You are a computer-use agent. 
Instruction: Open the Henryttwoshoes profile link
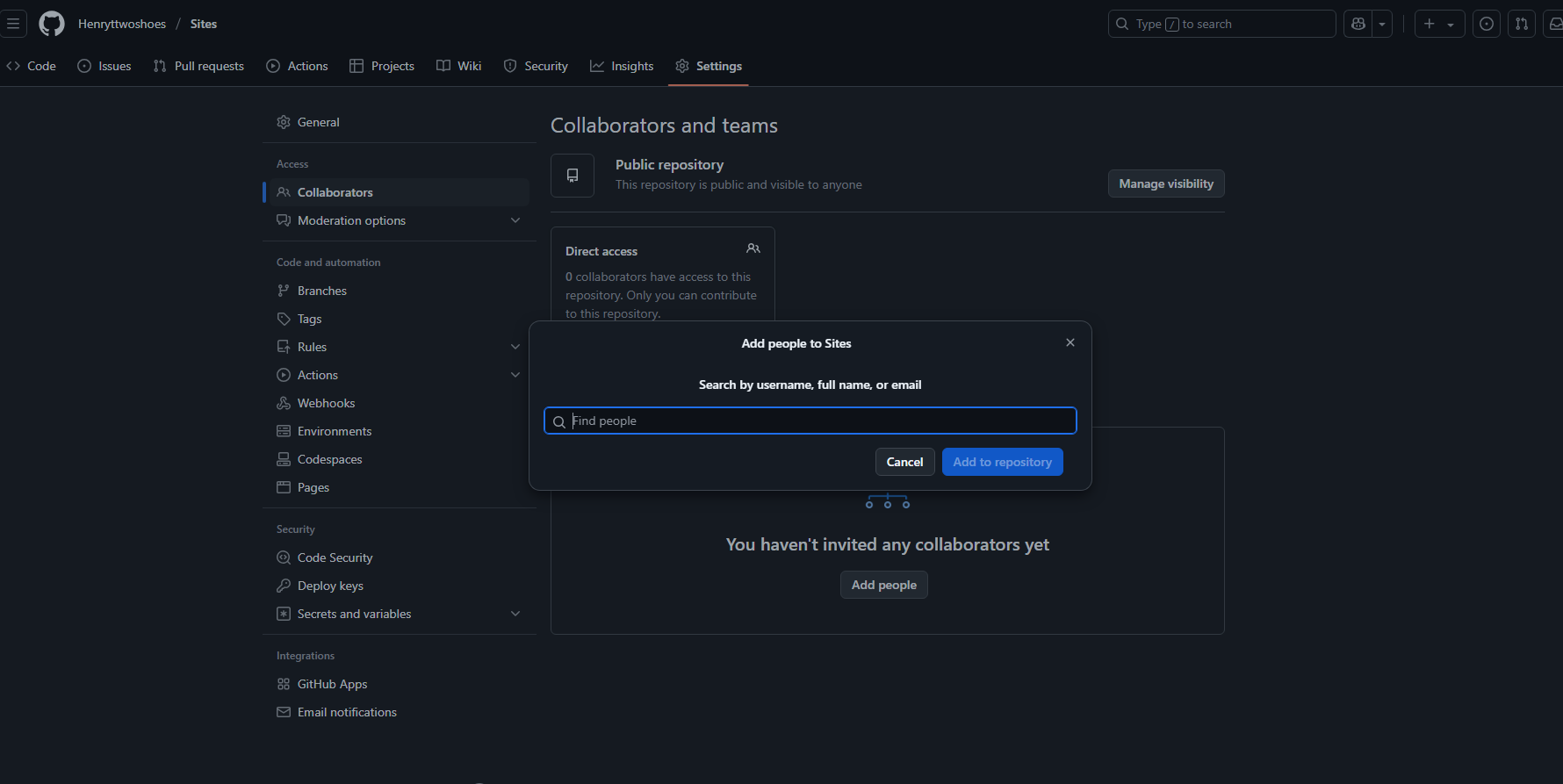click(122, 24)
